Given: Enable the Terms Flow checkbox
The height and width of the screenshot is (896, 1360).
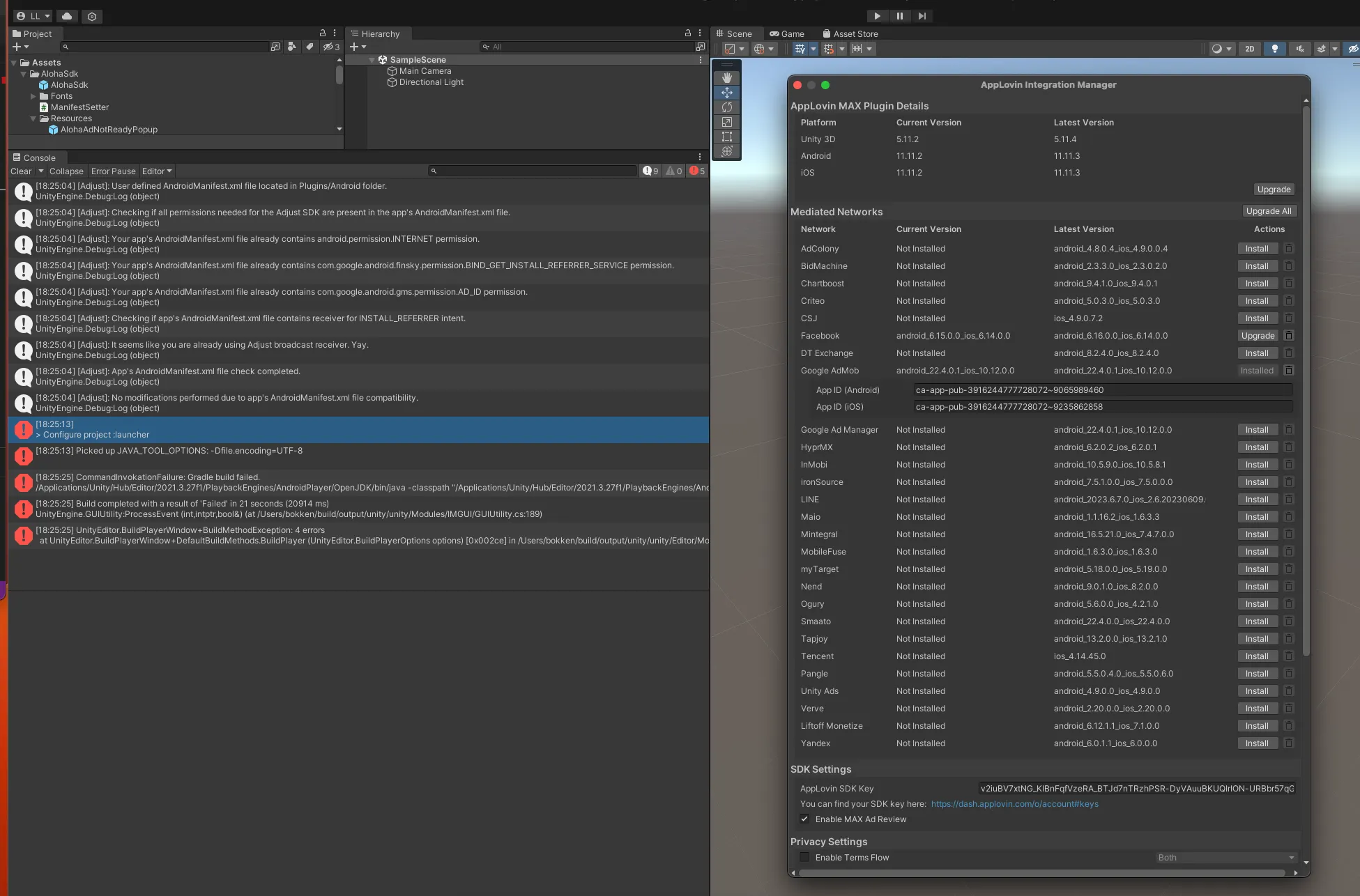Looking at the screenshot, I should [x=804, y=858].
